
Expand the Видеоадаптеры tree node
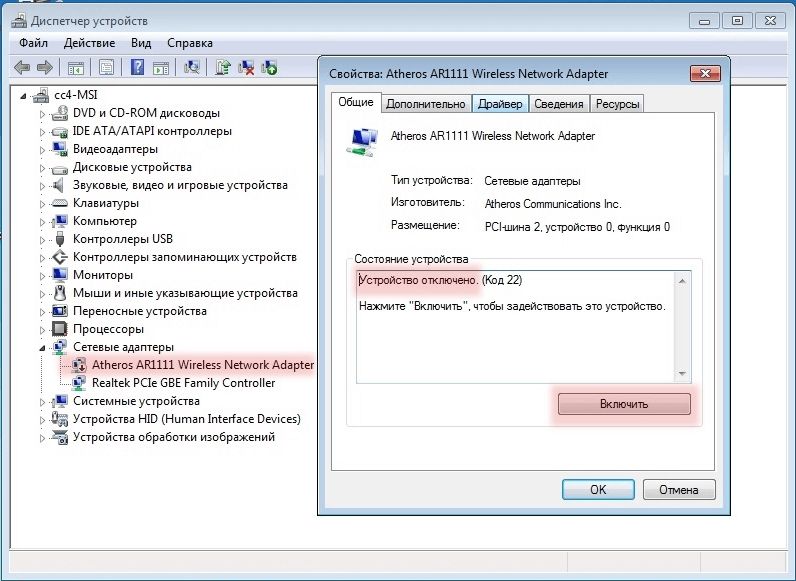coord(43,149)
